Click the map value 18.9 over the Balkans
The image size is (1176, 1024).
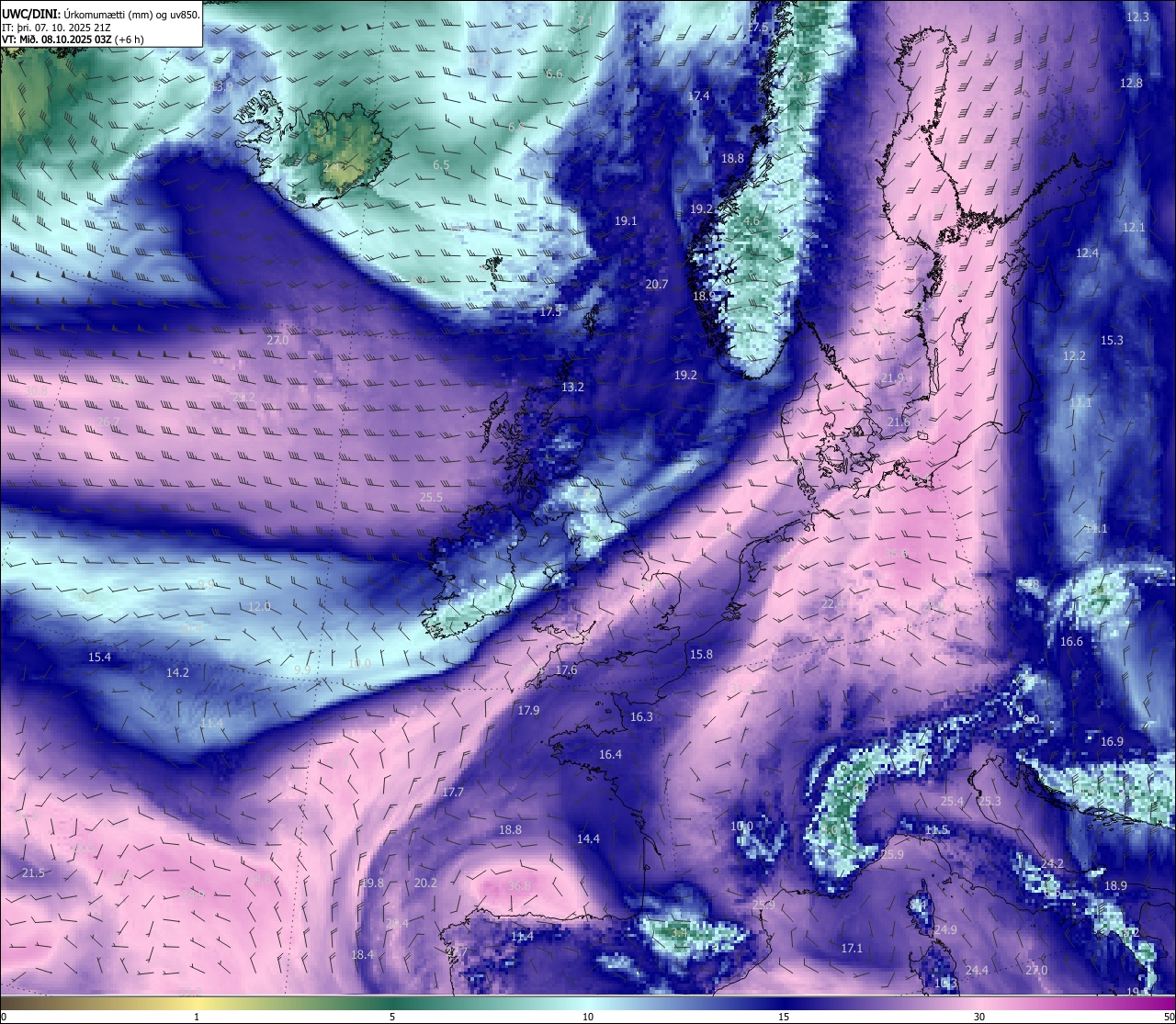pos(1115,886)
